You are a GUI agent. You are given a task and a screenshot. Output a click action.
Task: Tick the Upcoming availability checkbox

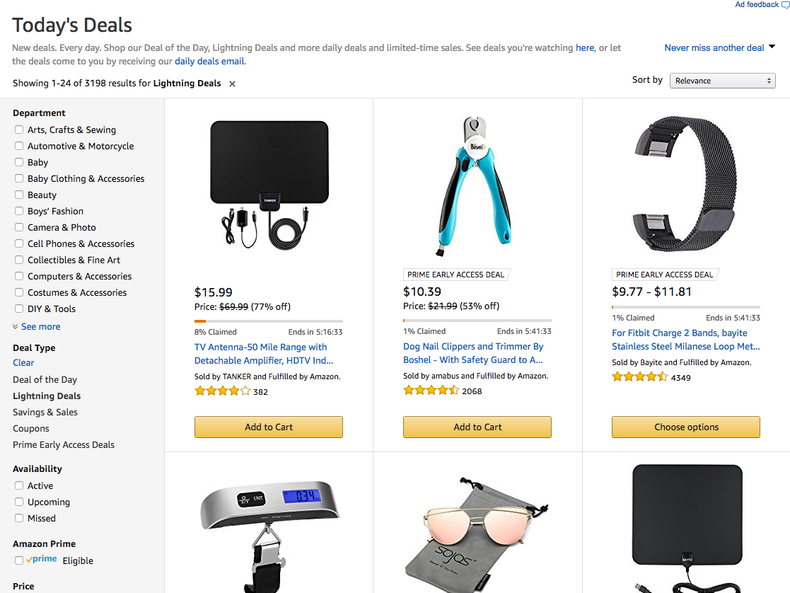pos(19,502)
